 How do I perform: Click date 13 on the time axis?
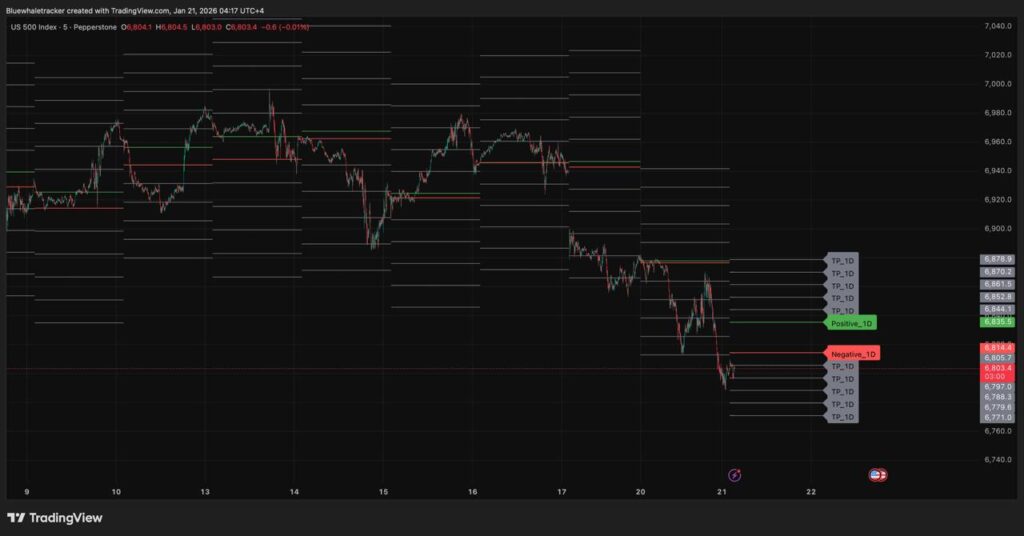pyautogui.click(x=206, y=492)
